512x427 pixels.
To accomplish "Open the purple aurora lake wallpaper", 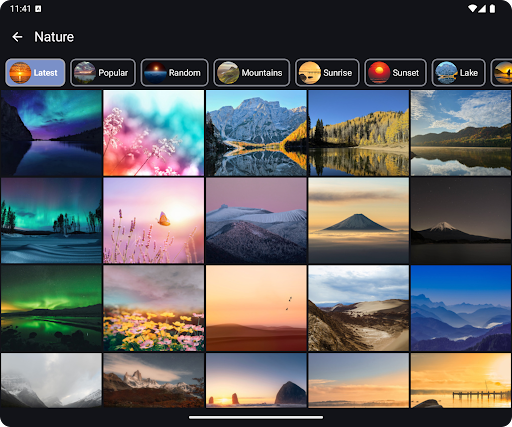I will (x=51, y=133).
